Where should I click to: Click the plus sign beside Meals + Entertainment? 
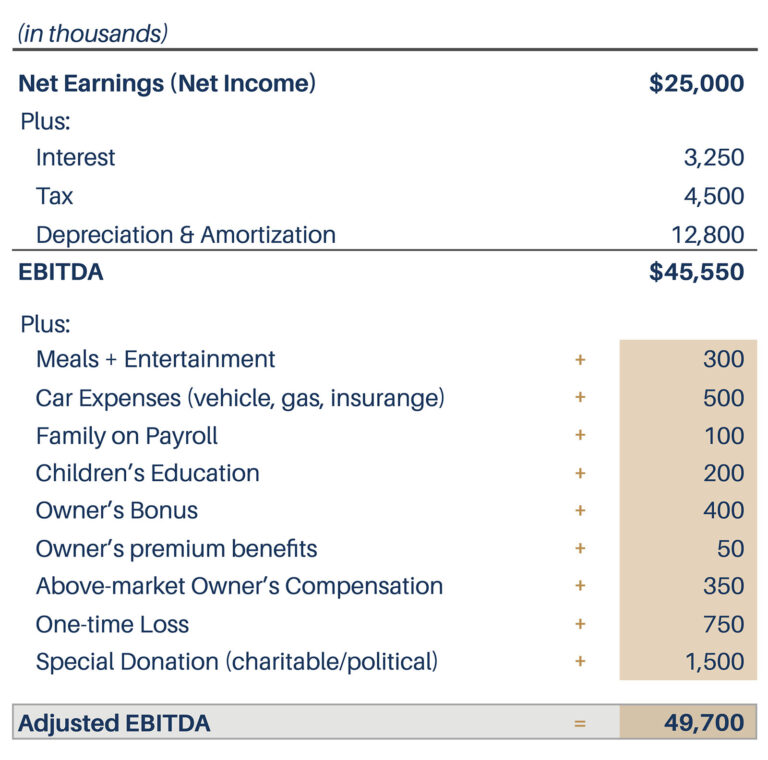pyautogui.click(x=580, y=360)
